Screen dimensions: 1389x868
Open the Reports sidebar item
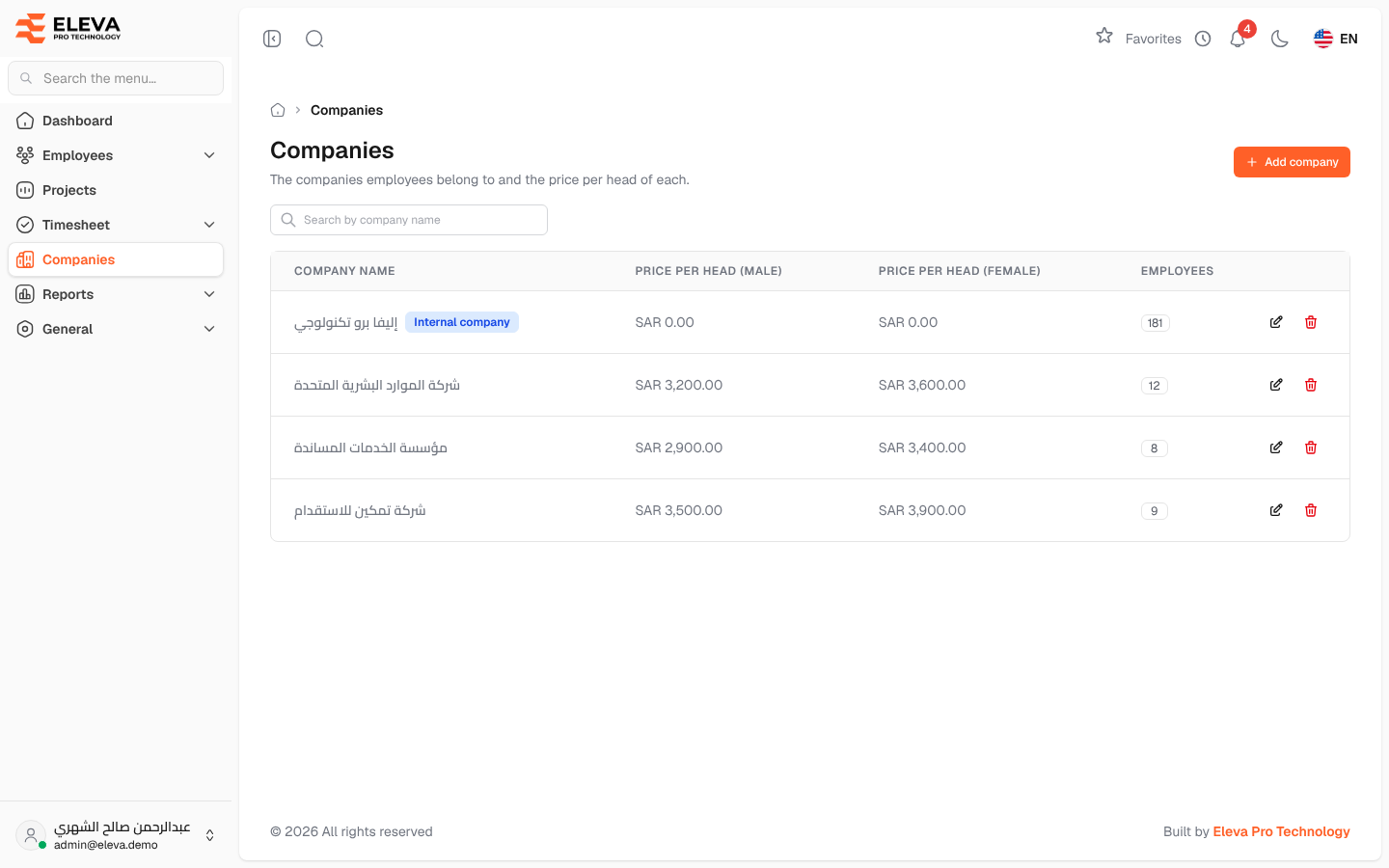[116, 294]
